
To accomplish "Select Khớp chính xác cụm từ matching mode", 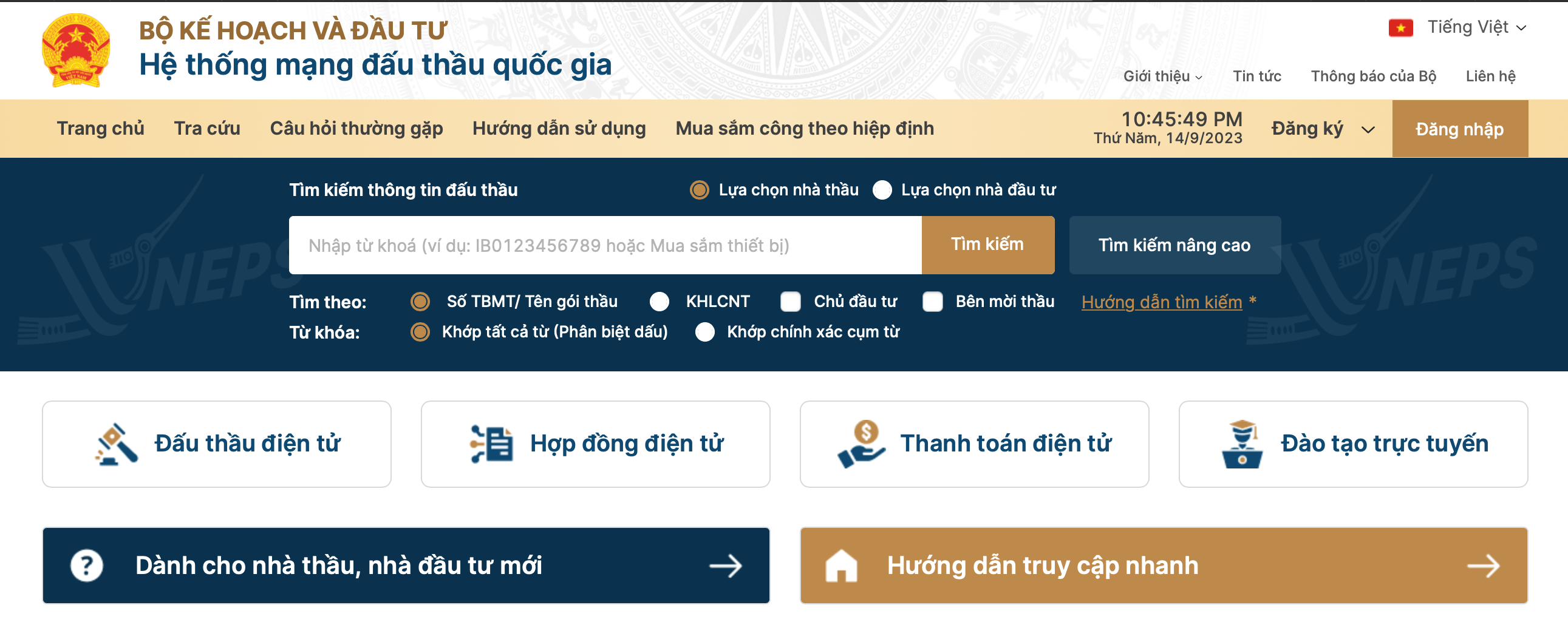I will click(706, 332).
